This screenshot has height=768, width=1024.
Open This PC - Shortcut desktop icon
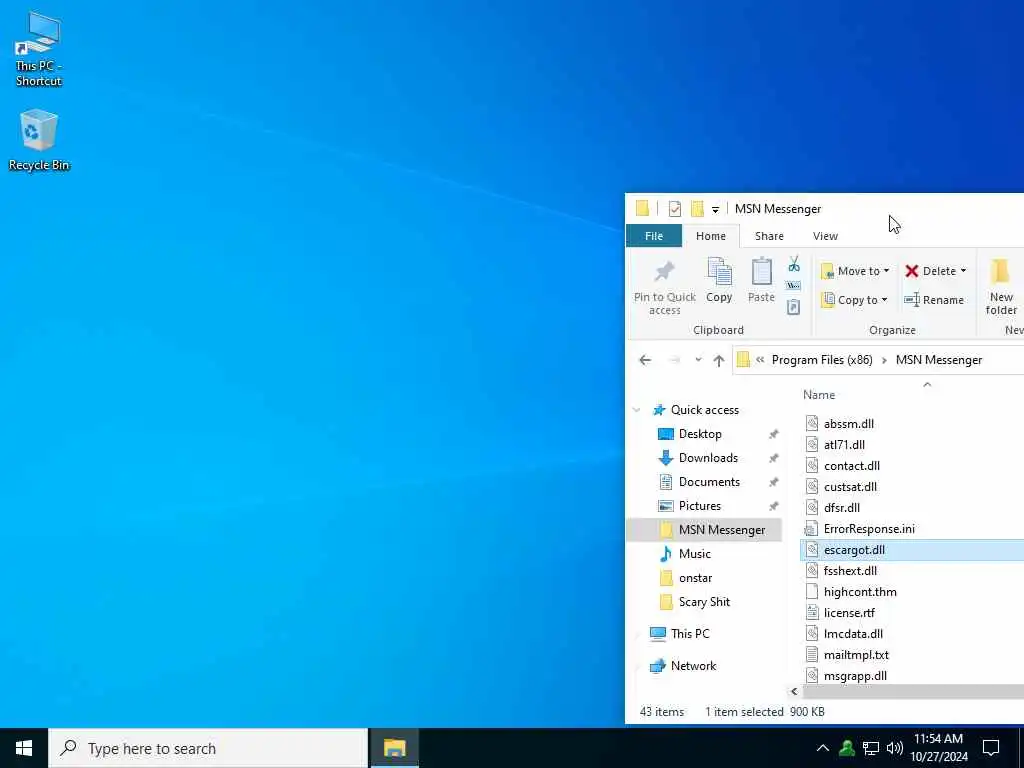pos(39,49)
